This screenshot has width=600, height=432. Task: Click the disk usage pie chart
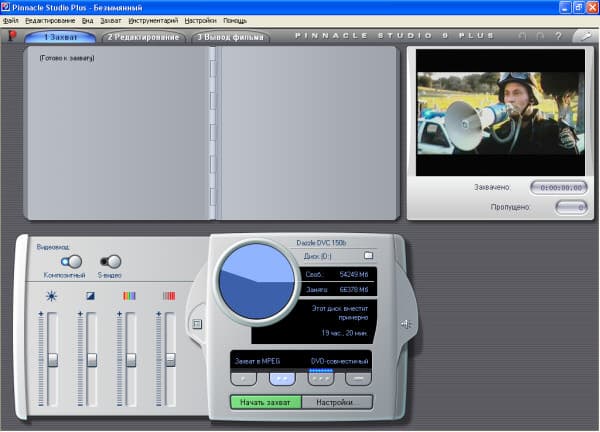256,281
